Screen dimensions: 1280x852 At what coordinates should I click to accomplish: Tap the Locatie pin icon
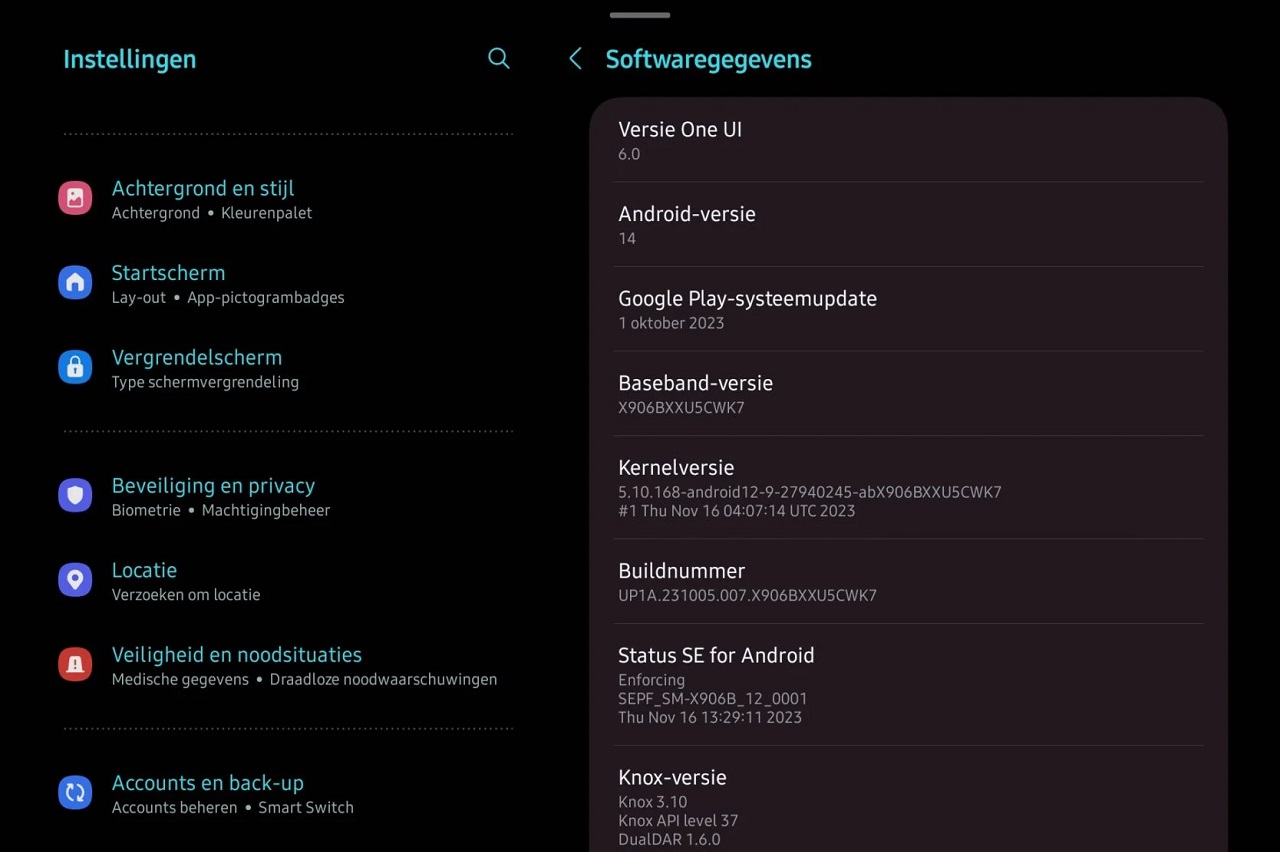coord(75,579)
